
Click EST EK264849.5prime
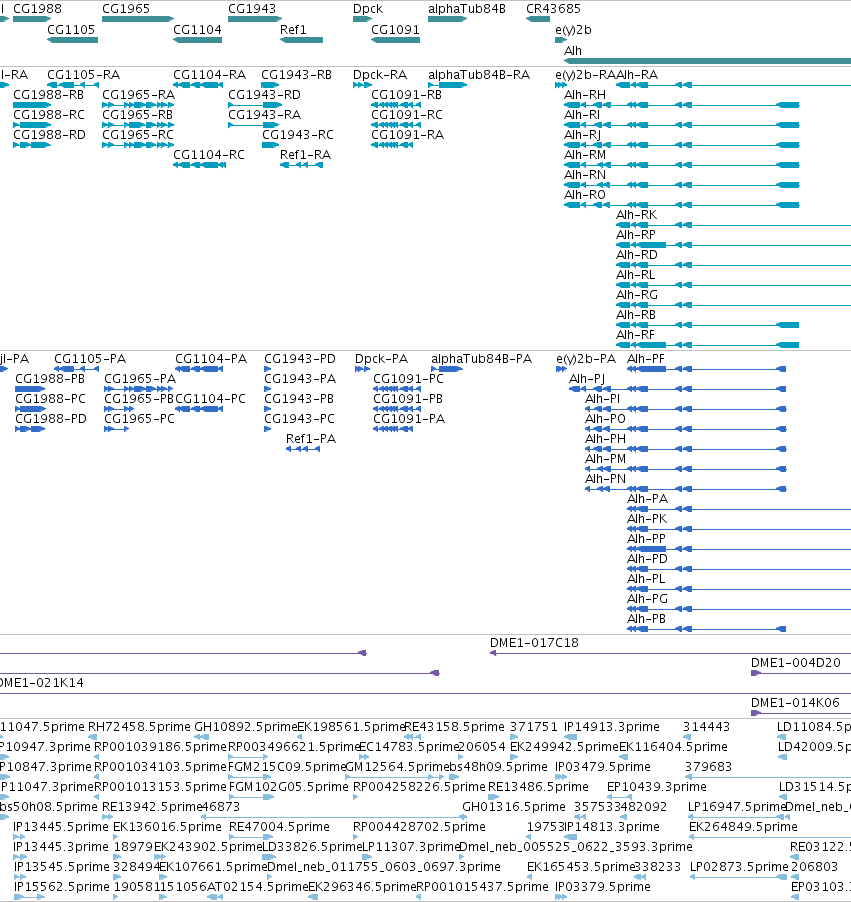click(x=743, y=827)
